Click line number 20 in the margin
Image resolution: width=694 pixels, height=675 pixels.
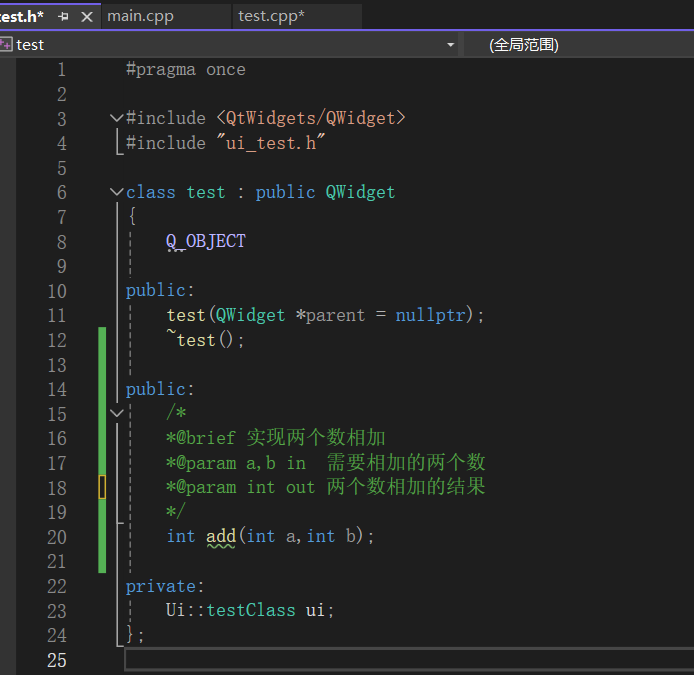pyautogui.click(x=57, y=537)
